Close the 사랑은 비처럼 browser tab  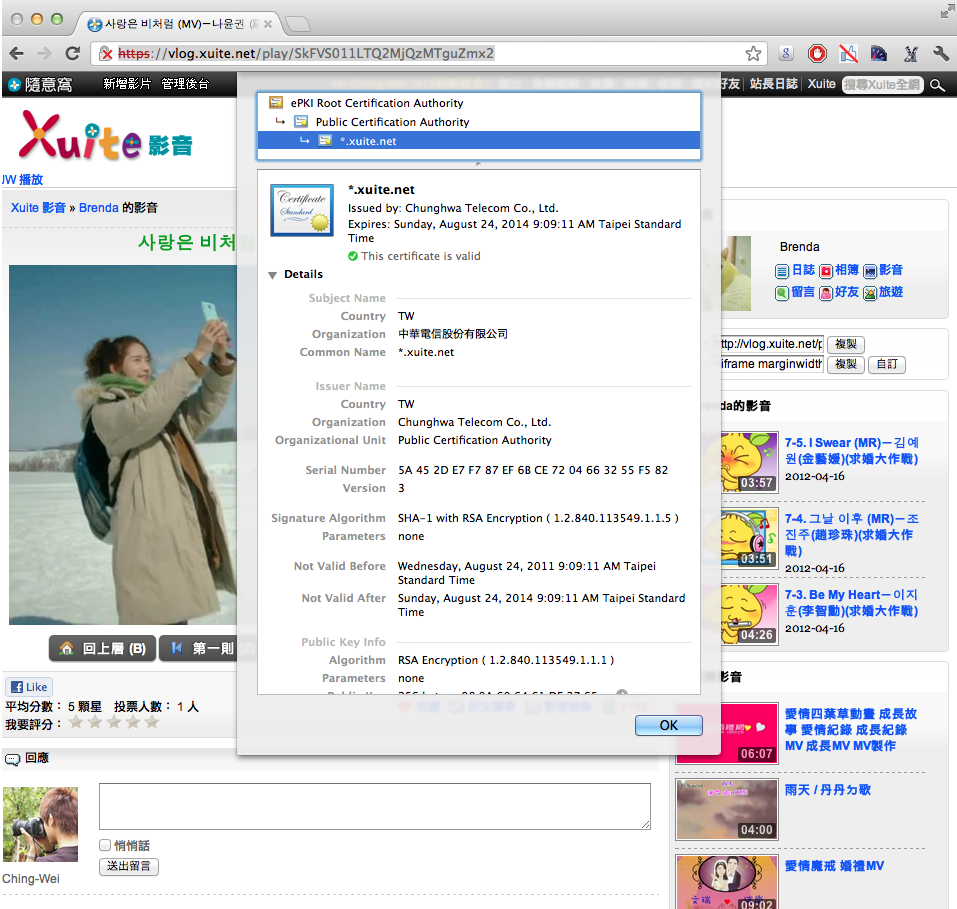point(267,24)
